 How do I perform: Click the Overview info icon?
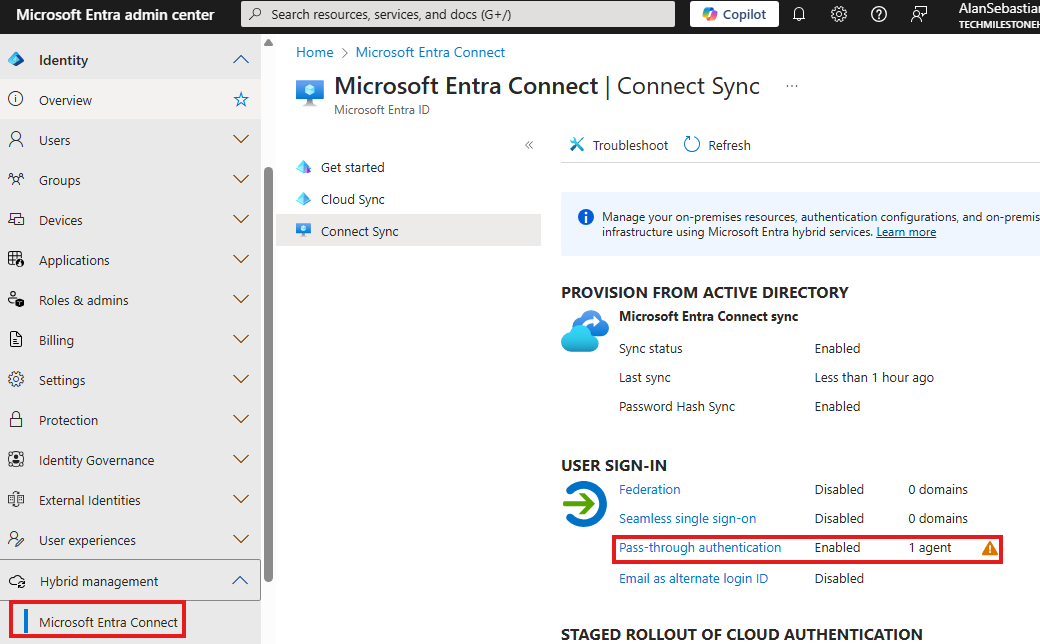click(x=16, y=99)
